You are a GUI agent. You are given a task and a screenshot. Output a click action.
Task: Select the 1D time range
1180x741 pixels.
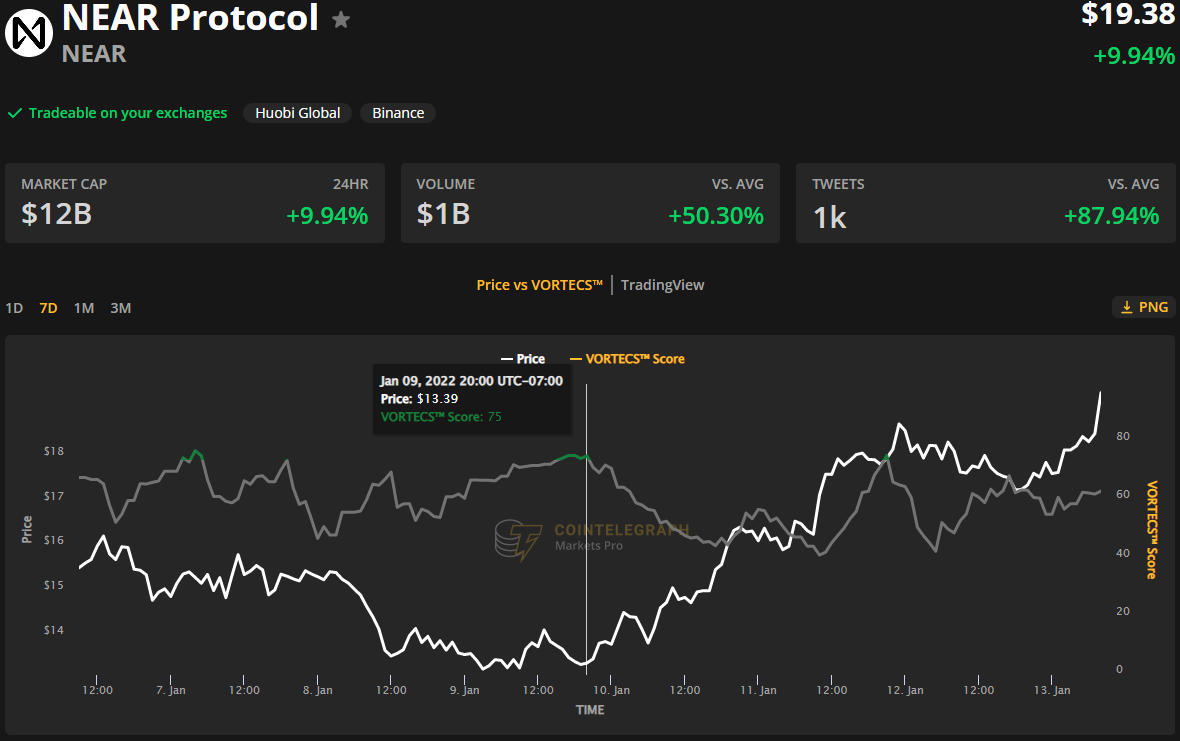14,308
